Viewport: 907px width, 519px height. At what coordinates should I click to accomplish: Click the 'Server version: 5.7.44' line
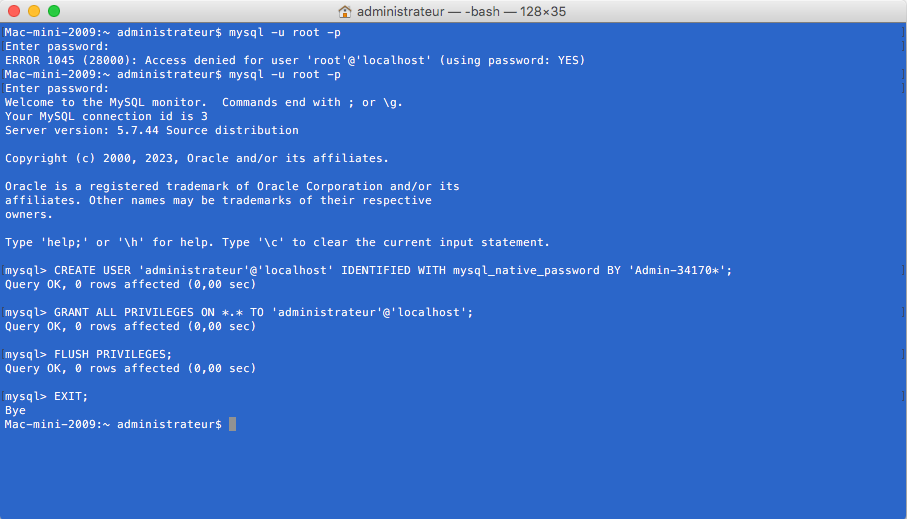pyautogui.click(x=152, y=130)
